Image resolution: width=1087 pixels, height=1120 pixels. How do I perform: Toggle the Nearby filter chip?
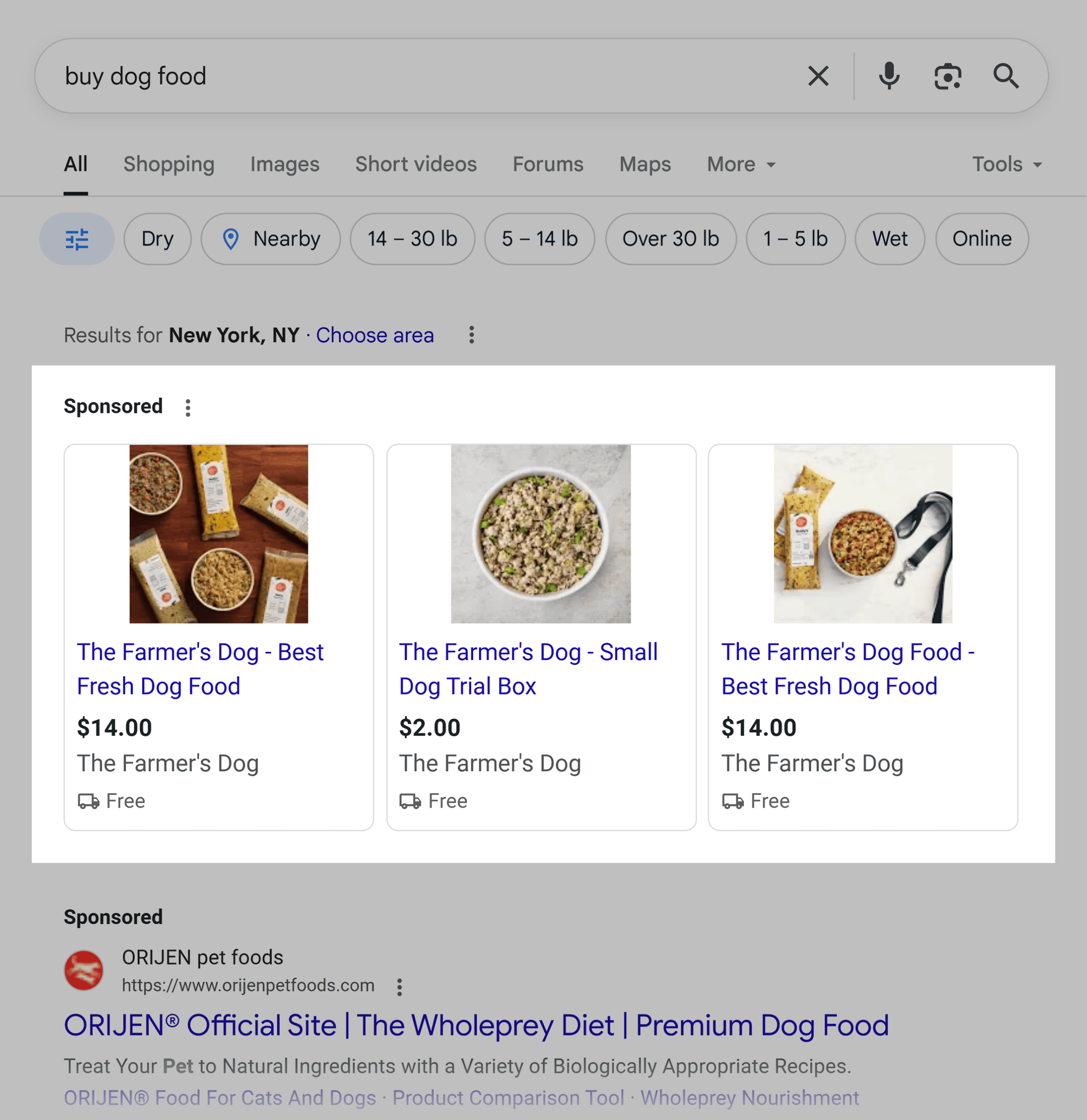coord(270,239)
